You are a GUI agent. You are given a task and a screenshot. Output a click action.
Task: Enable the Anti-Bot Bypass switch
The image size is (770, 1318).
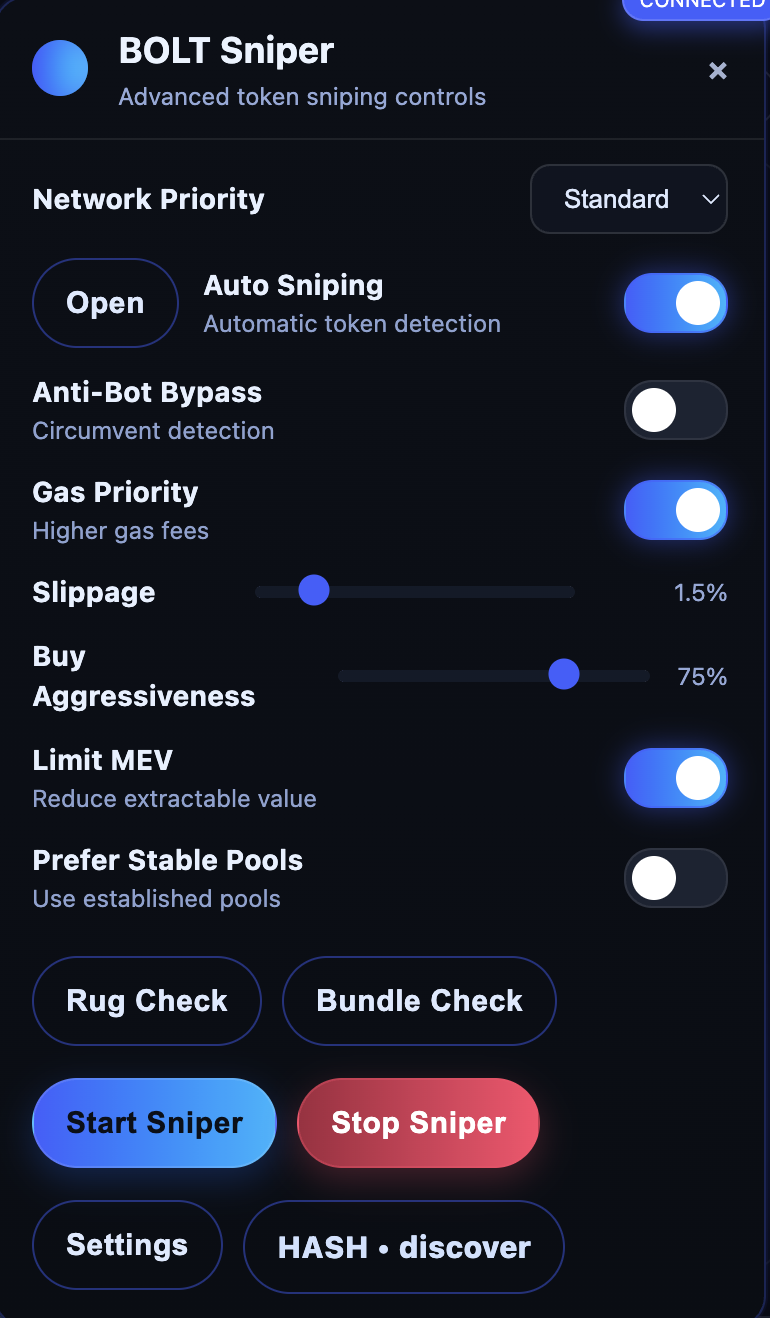click(675, 410)
